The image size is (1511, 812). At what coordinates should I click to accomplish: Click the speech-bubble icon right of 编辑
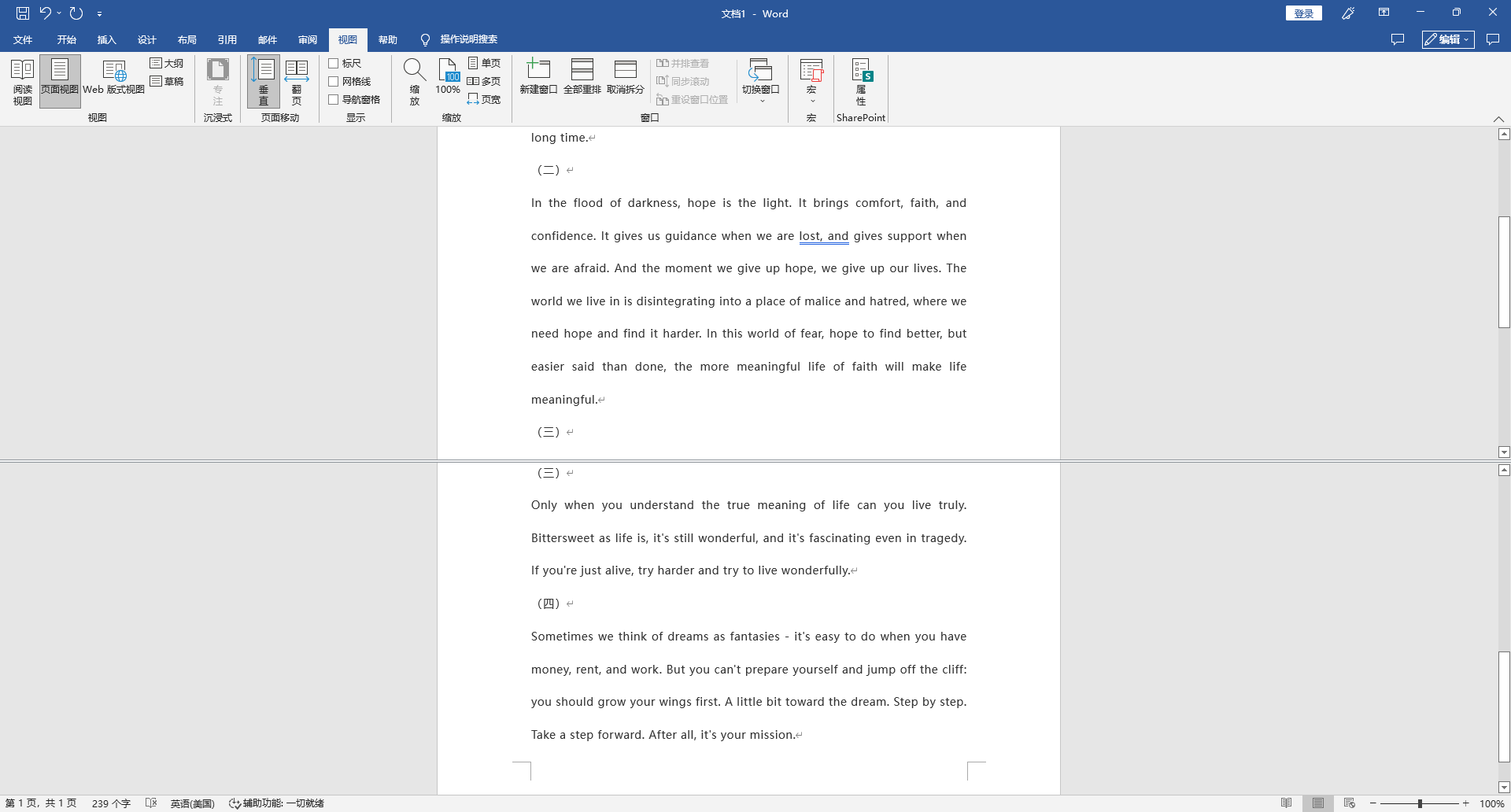pos(1493,39)
